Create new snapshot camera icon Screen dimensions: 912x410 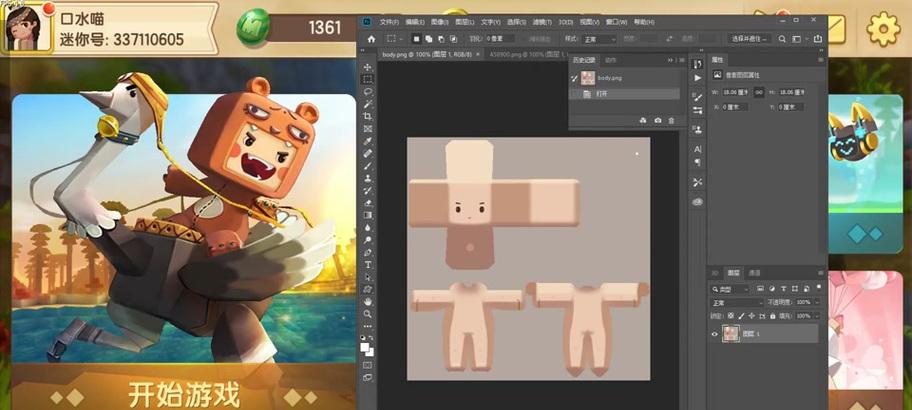pos(657,120)
